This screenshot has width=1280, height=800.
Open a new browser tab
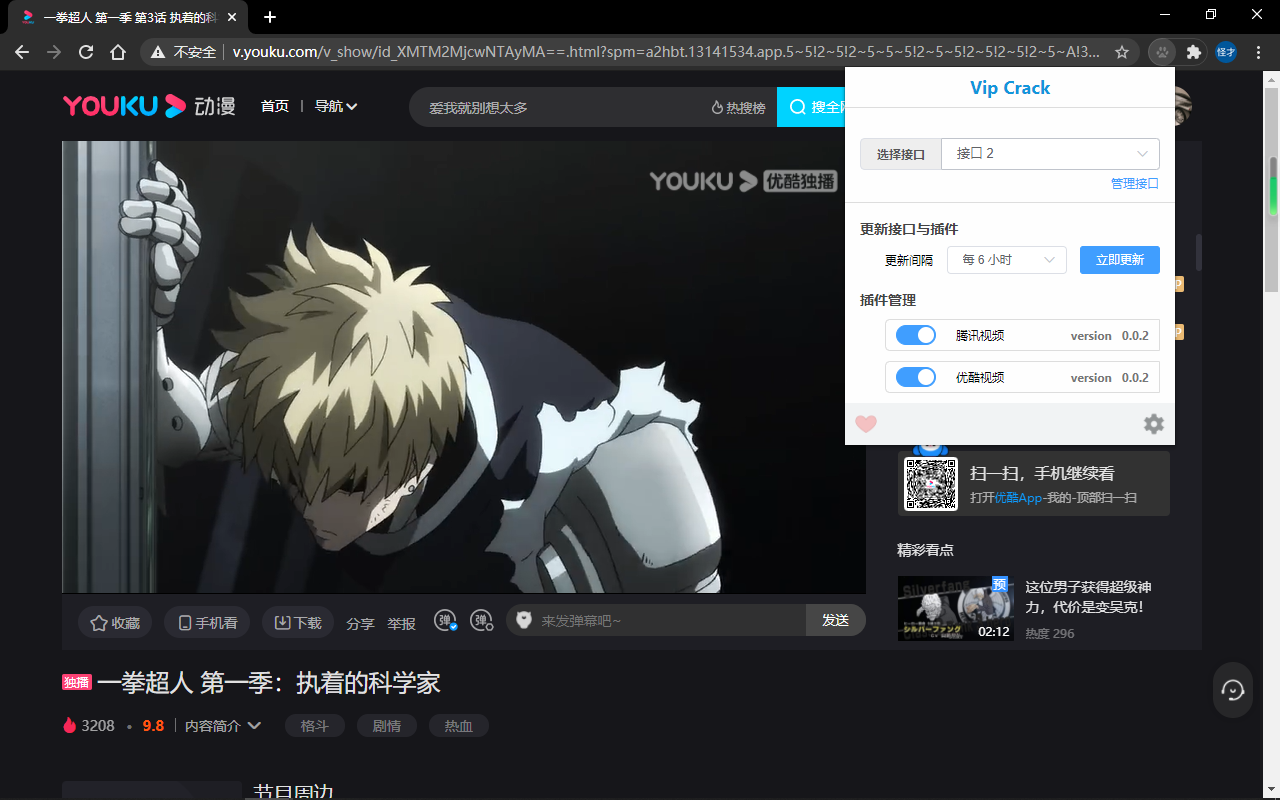(x=269, y=17)
